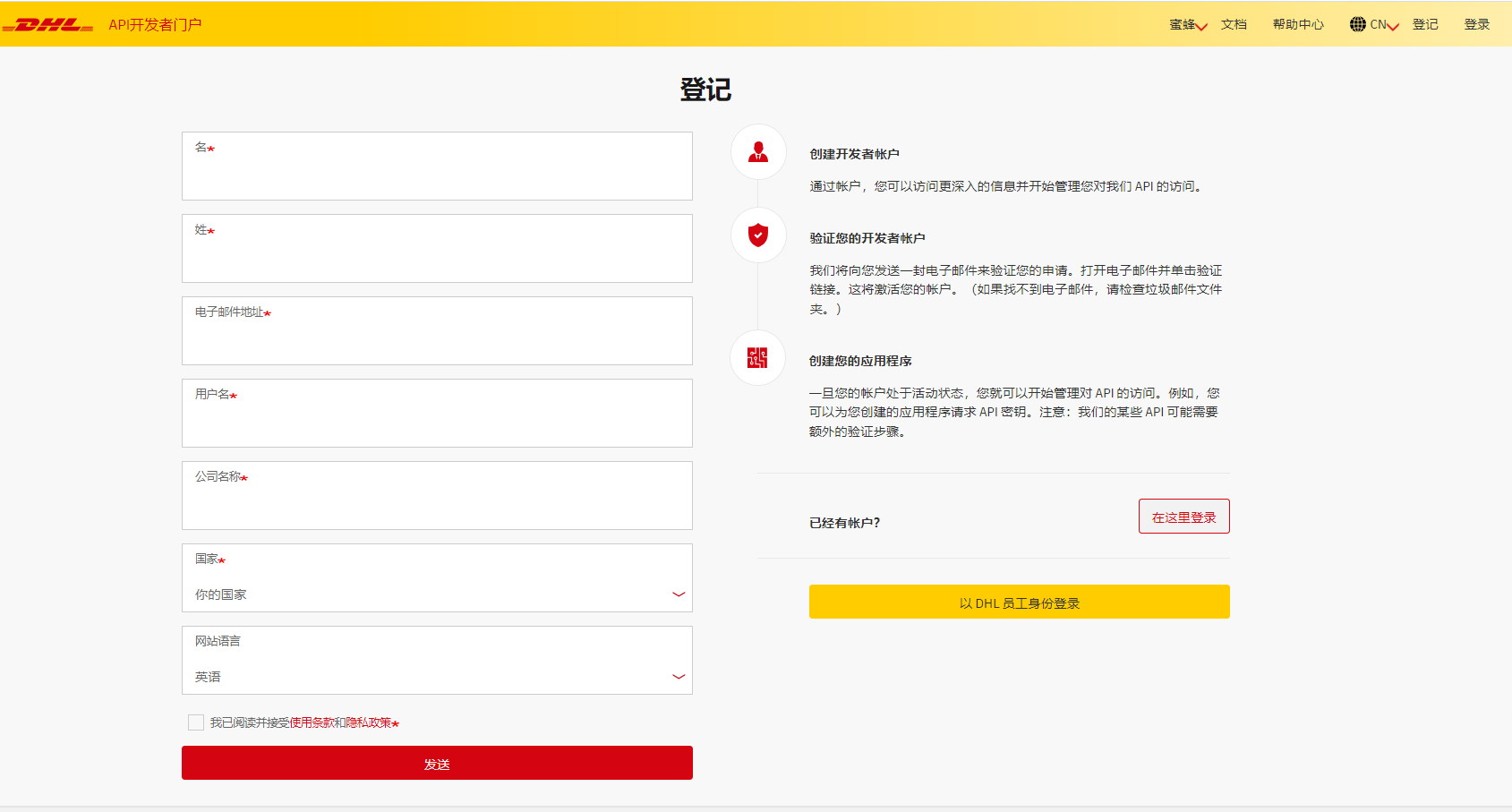Click the red application circuit icon

758,358
